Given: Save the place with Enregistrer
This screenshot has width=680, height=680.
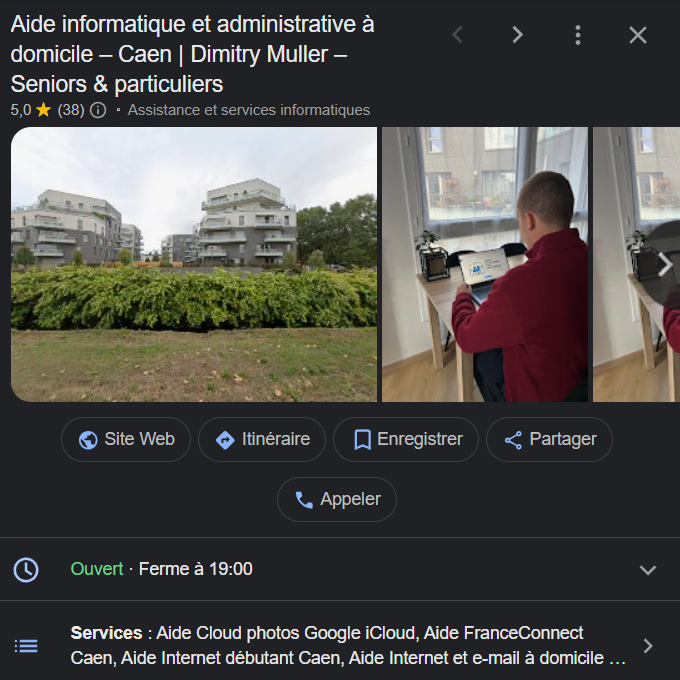Looking at the screenshot, I should [406, 439].
